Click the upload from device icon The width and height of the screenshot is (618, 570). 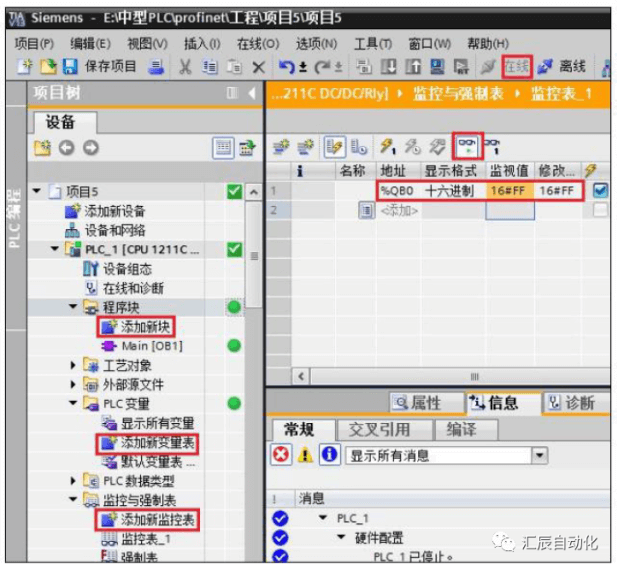pos(413,67)
